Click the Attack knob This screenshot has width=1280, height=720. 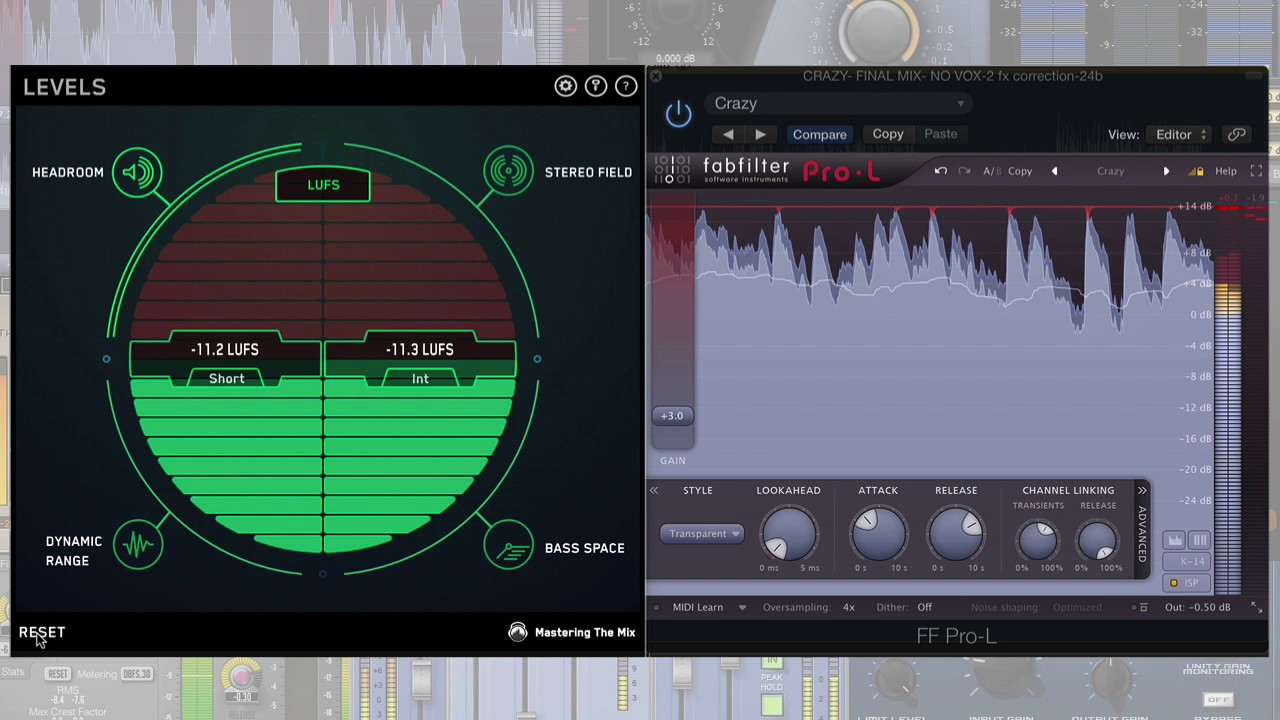(878, 534)
